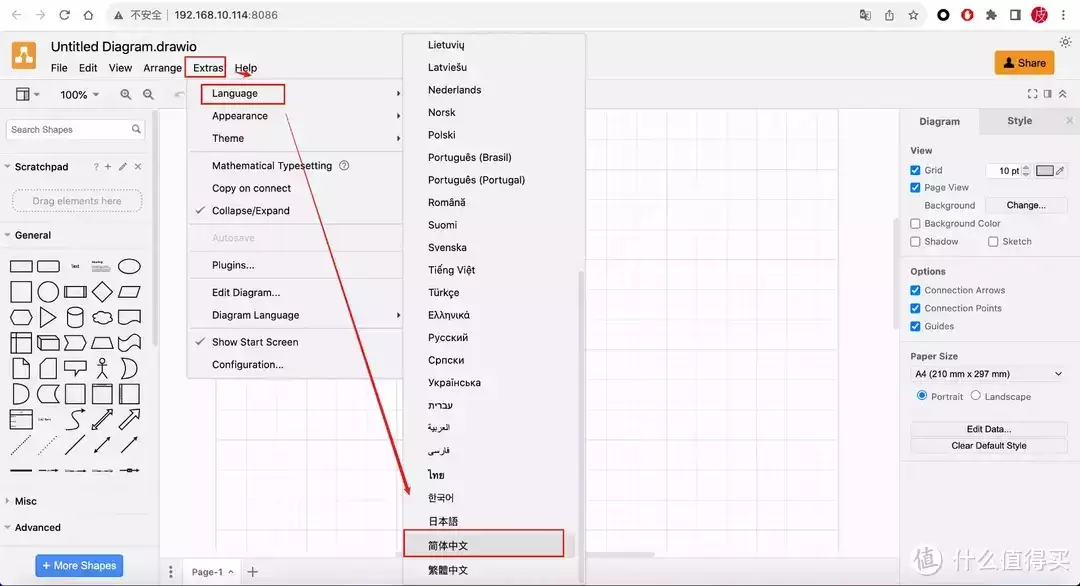The height and width of the screenshot is (586, 1080).
Task: Click the More Shapes button
Action: coord(79,565)
